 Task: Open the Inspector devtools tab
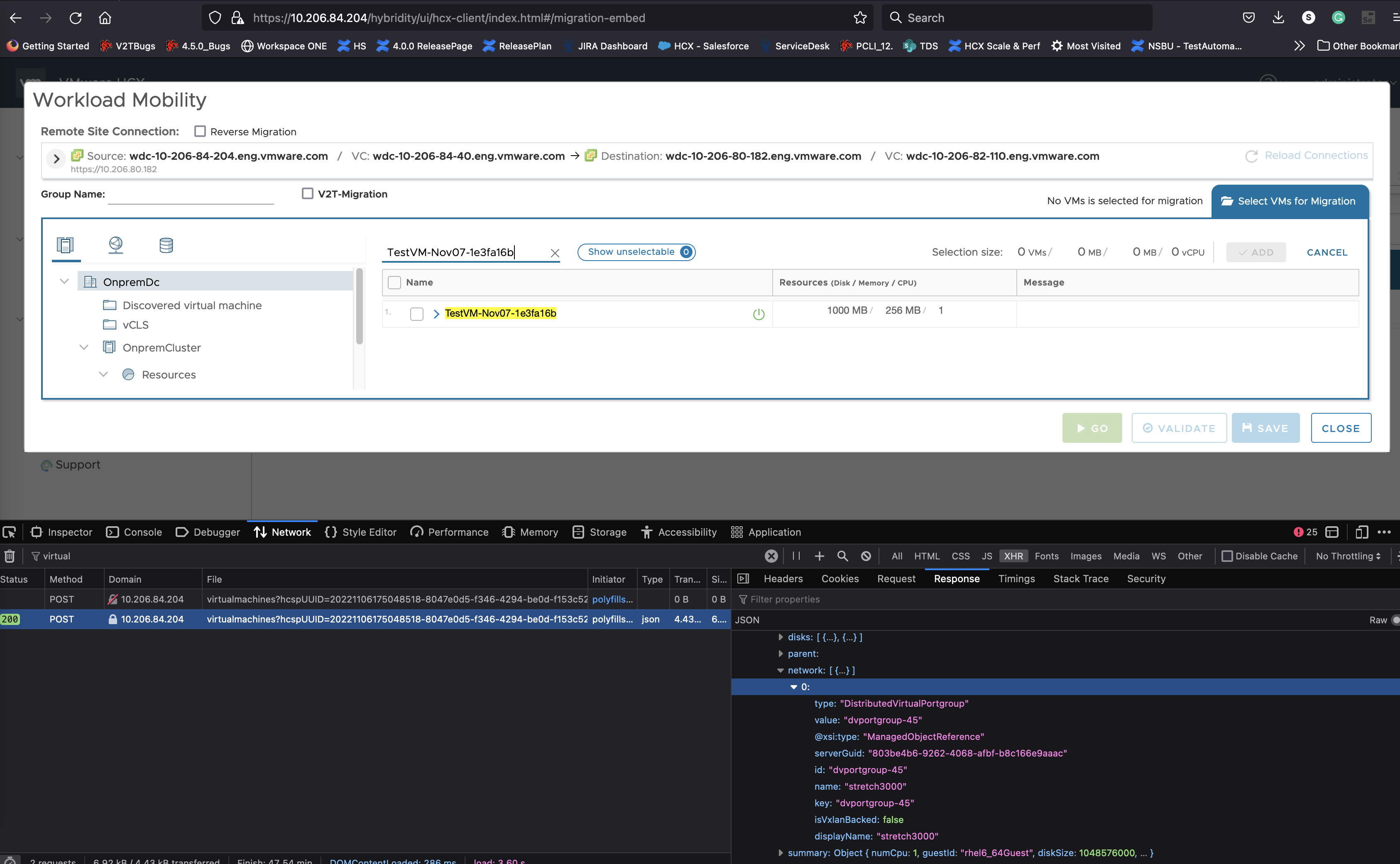62,532
